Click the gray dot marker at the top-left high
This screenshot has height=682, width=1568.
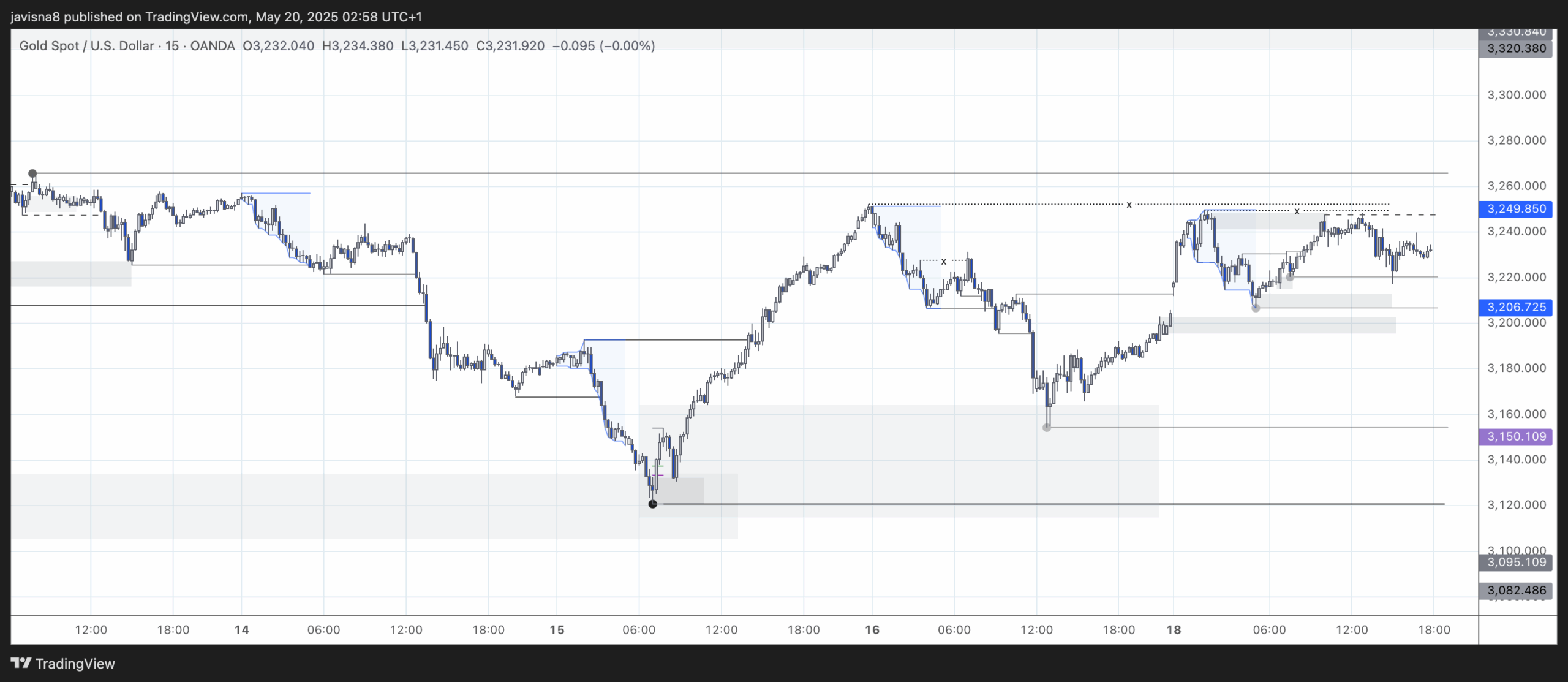[32, 173]
